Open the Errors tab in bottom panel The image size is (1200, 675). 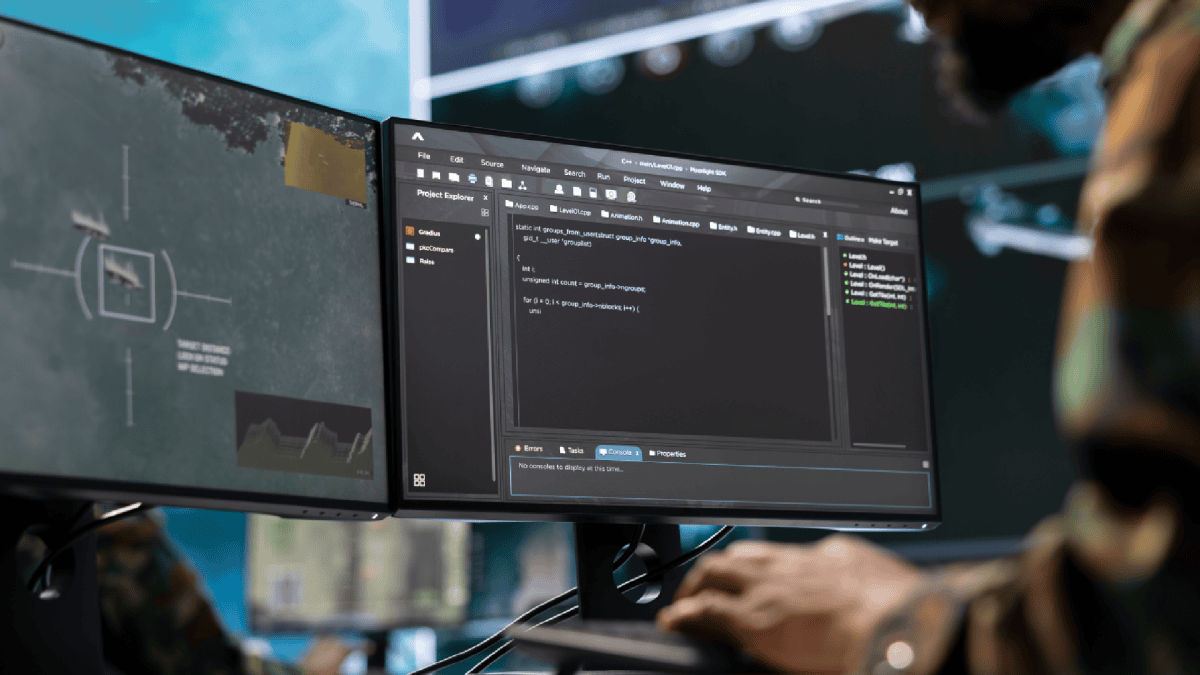click(x=528, y=449)
